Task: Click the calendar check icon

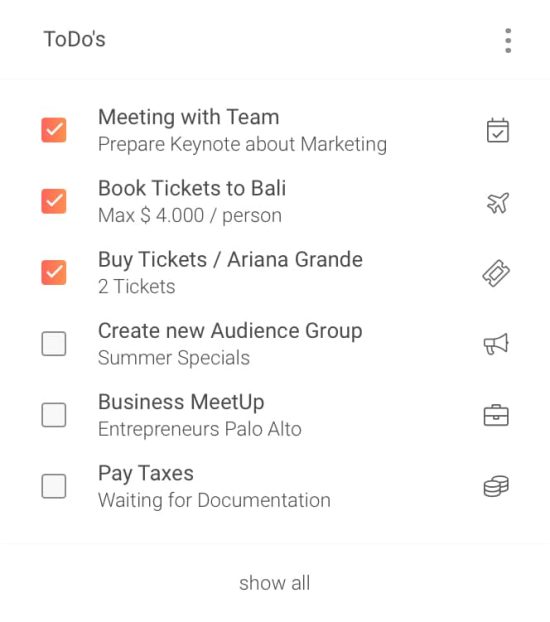Action: (498, 130)
